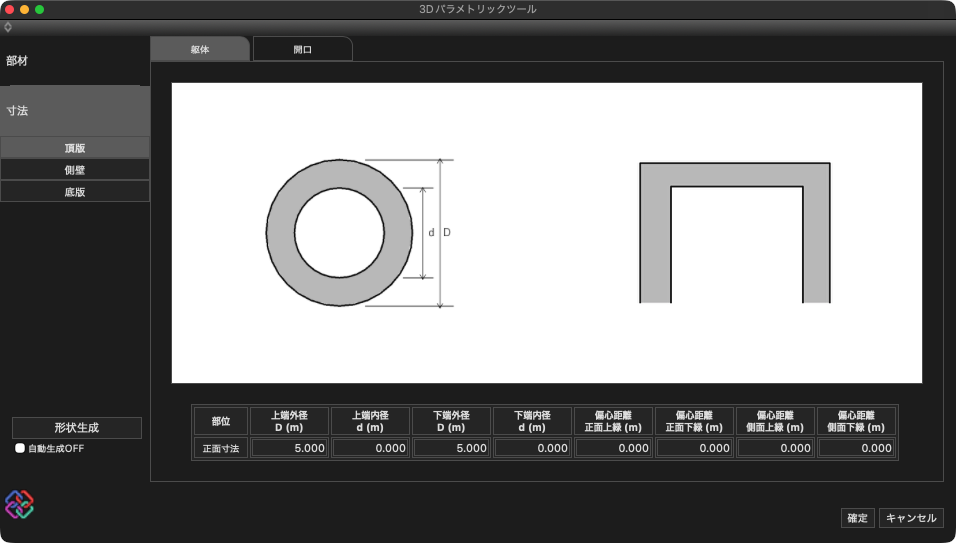Enable the 自動生成OFF checkbox
This screenshot has height=543, width=956.
20,449
